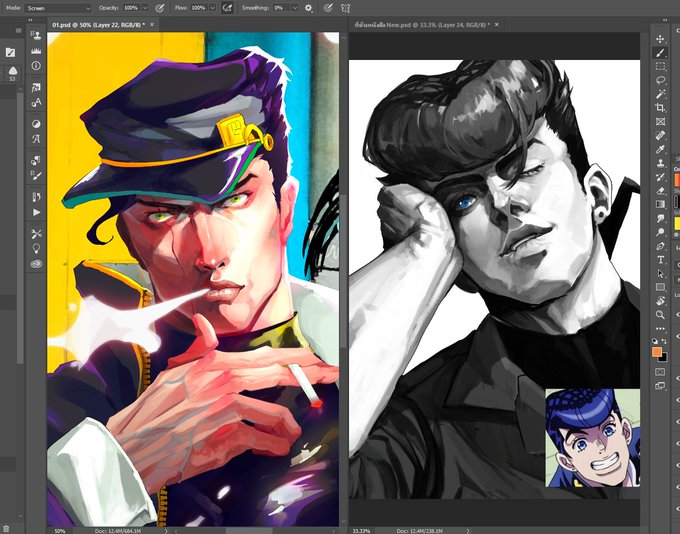680x534 pixels.
Task: Open the Smoothing value dropdown arrow
Action: pyautogui.click(x=294, y=8)
